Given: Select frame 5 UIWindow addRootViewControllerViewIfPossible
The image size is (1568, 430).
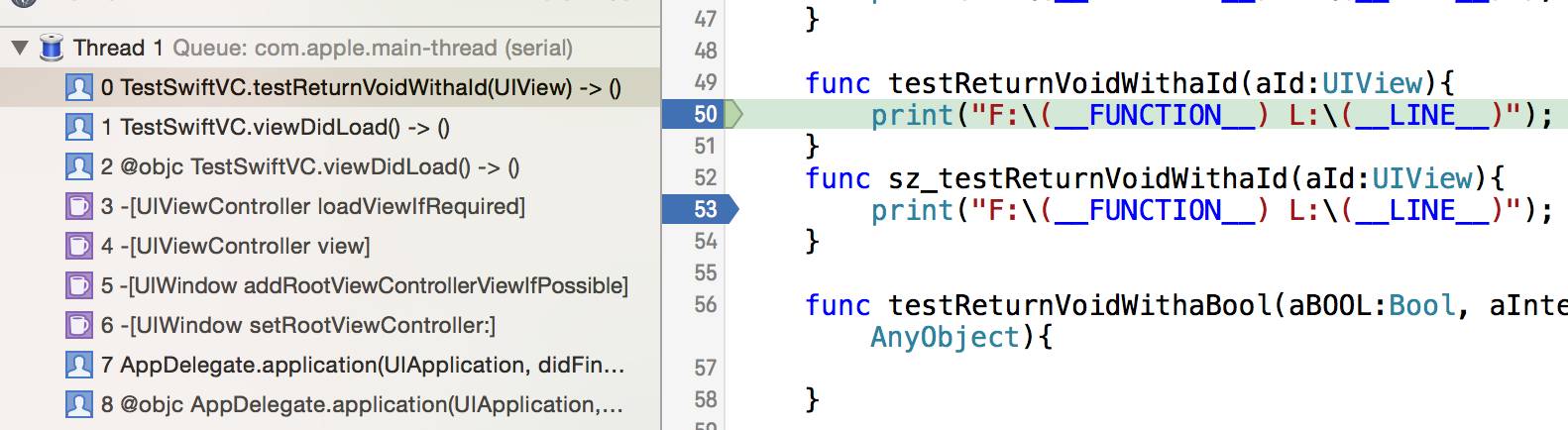Looking at the screenshot, I should click(x=330, y=285).
